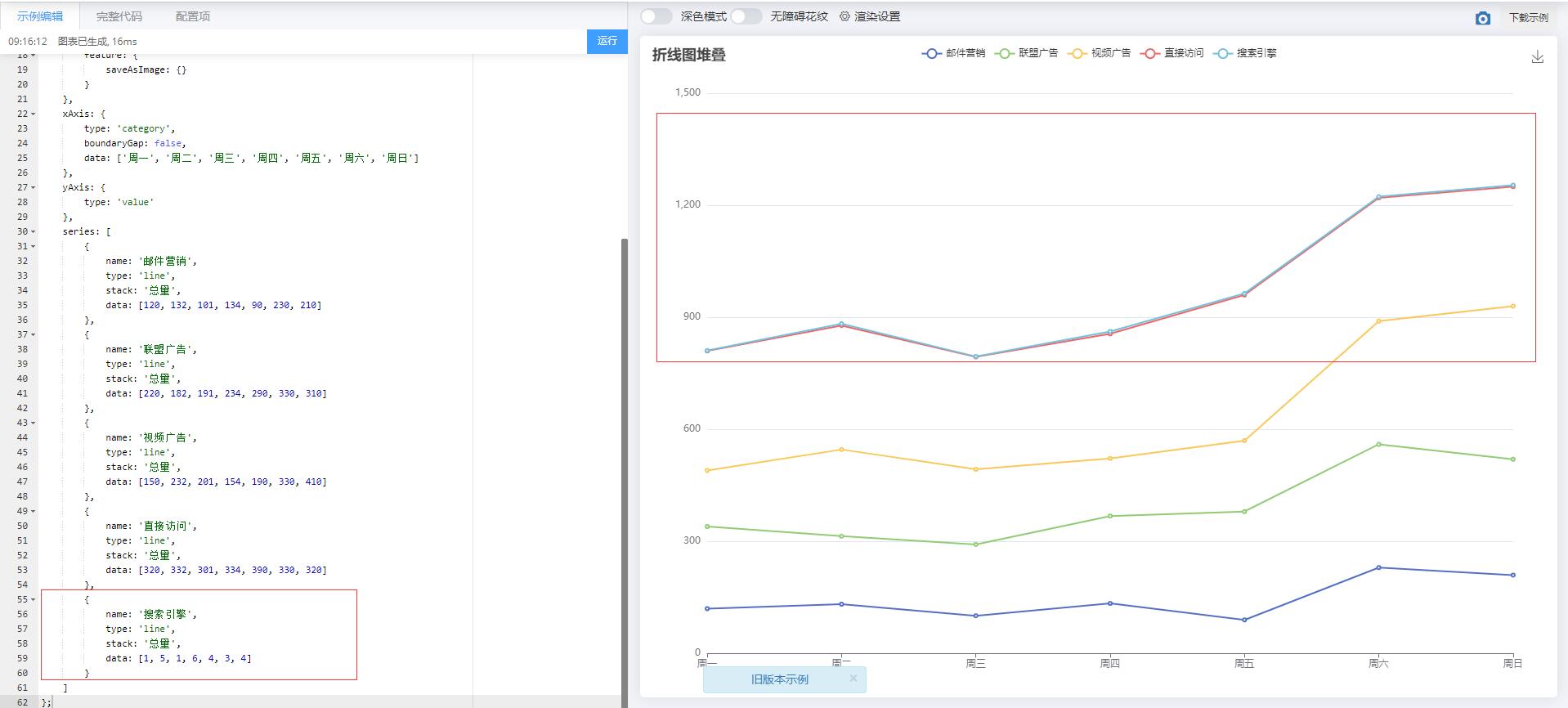Click the "type: 'value'" code line
The height and width of the screenshot is (708, 1568).
pos(119,202)
